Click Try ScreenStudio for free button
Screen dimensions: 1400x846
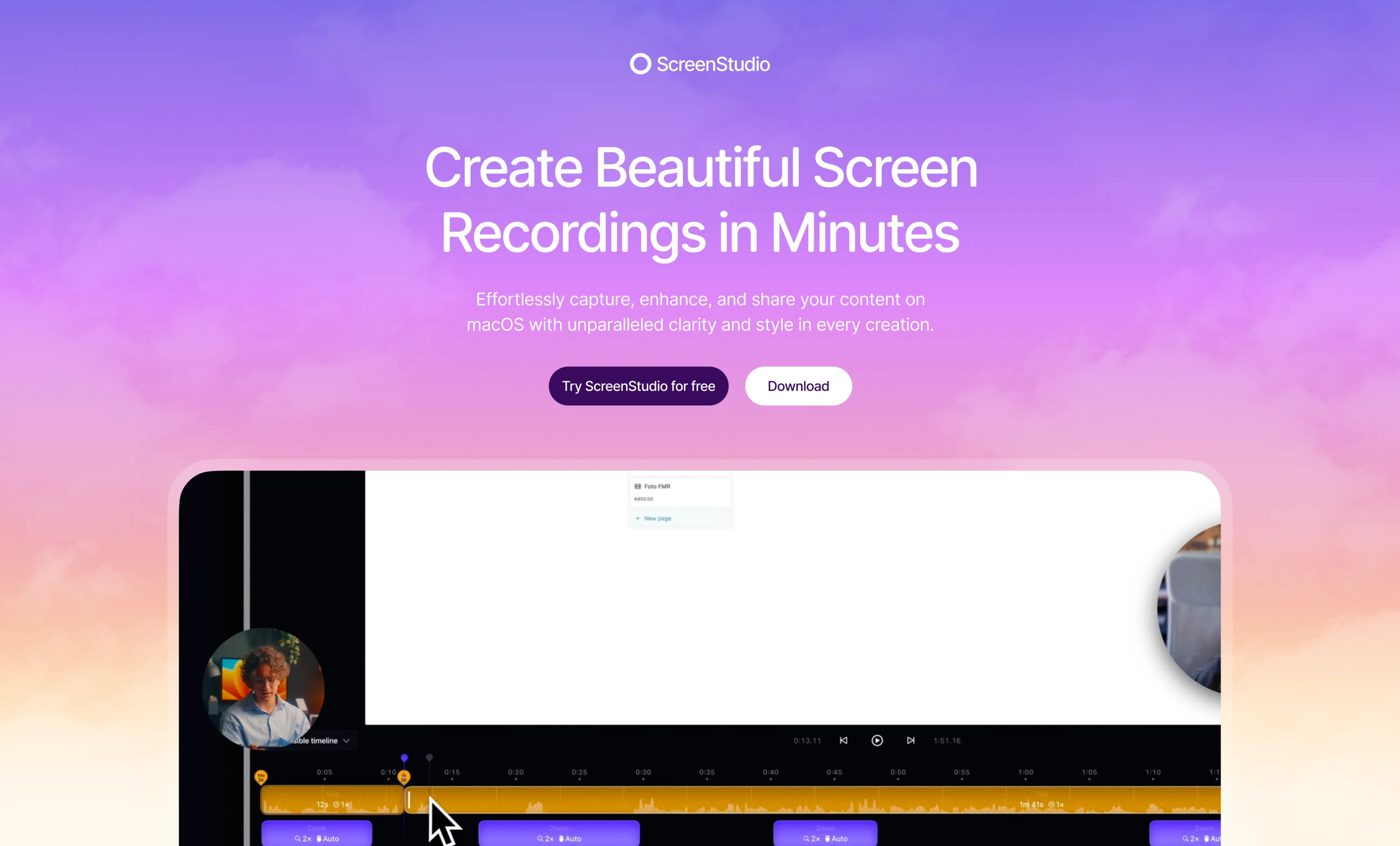point(638,387)
